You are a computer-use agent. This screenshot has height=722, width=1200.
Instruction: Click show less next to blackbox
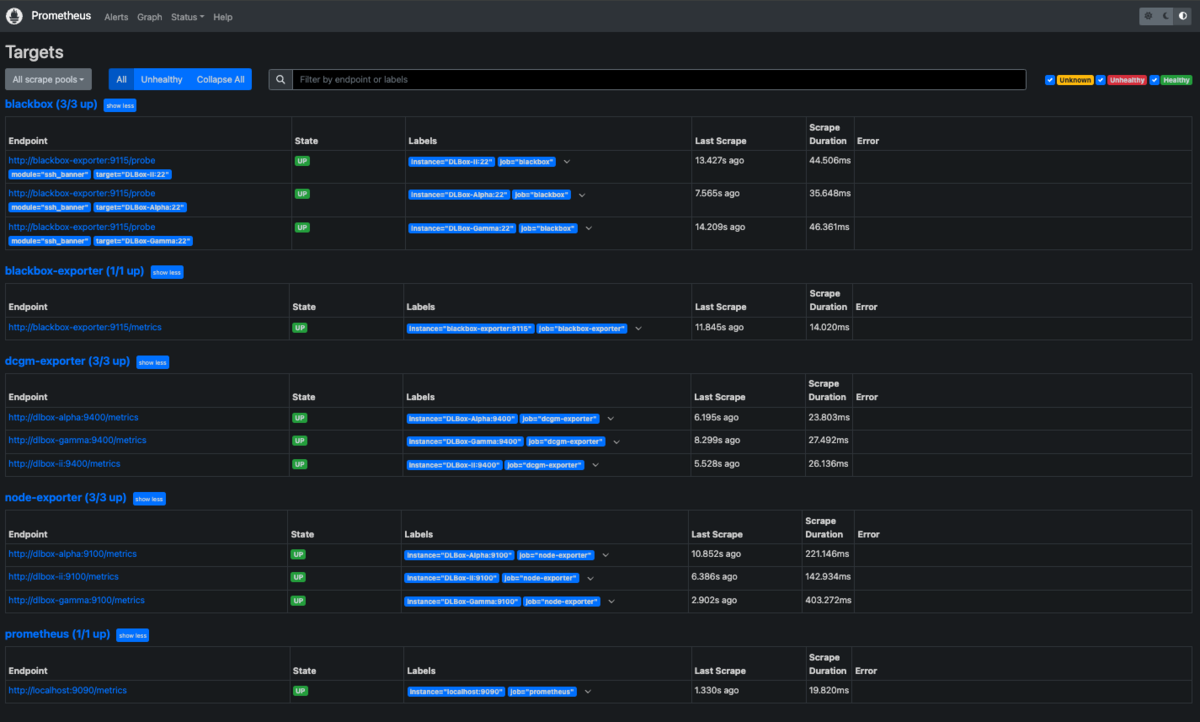coord(120,105)
